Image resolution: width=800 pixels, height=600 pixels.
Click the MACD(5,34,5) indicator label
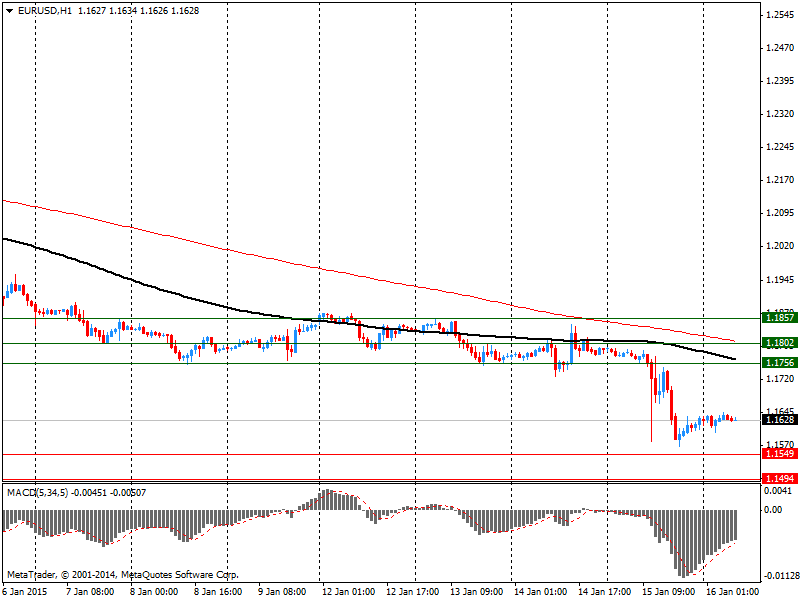(x=37, y=493)
